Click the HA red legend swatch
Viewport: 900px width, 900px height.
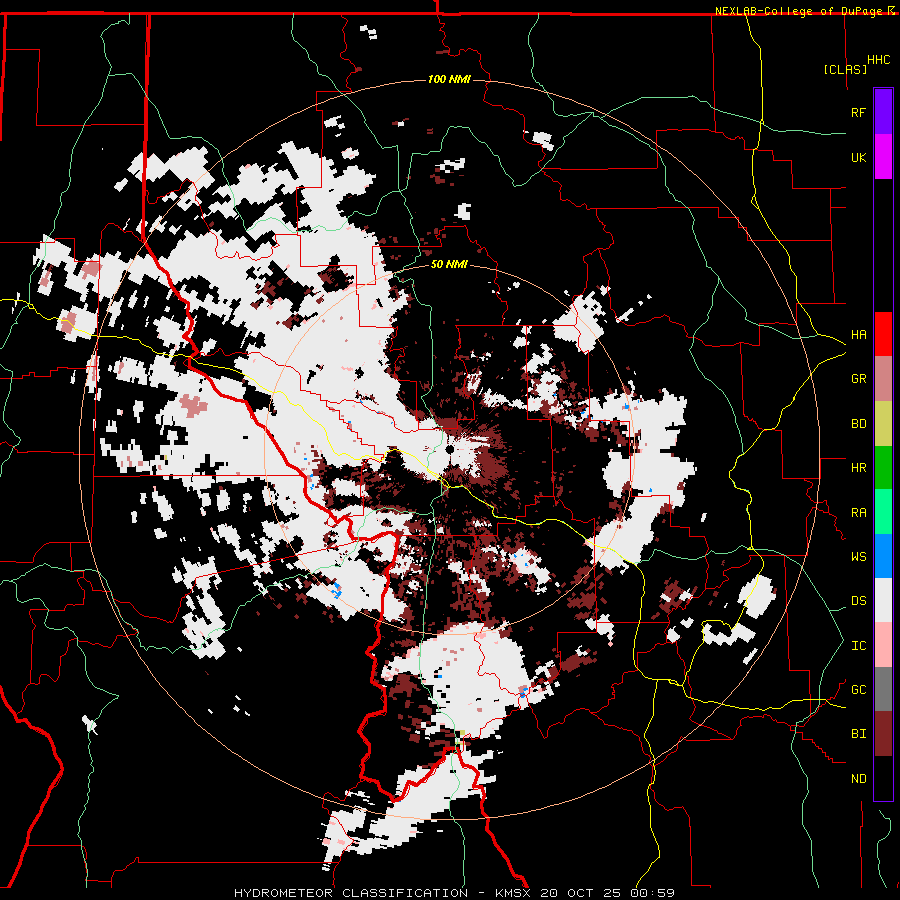point(883,334)
